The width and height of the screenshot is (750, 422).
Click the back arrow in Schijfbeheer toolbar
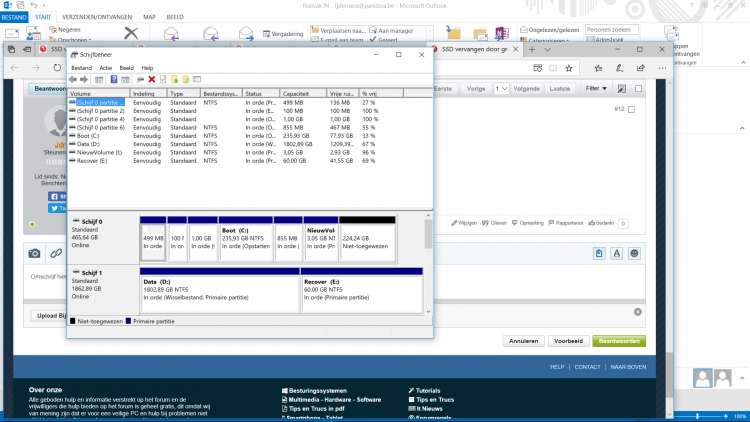(73, 79)
